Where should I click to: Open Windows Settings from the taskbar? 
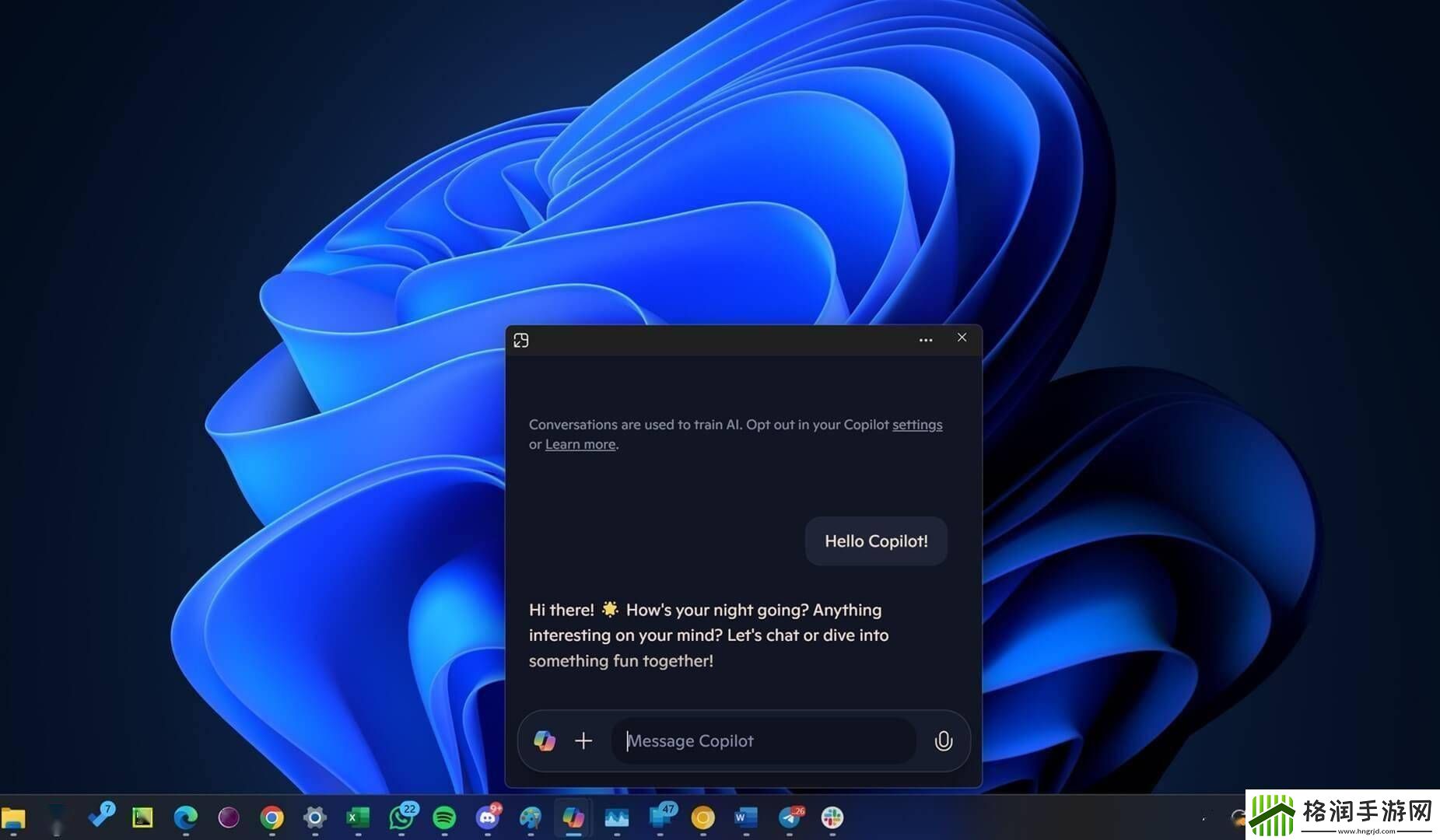tap(314, 818)
